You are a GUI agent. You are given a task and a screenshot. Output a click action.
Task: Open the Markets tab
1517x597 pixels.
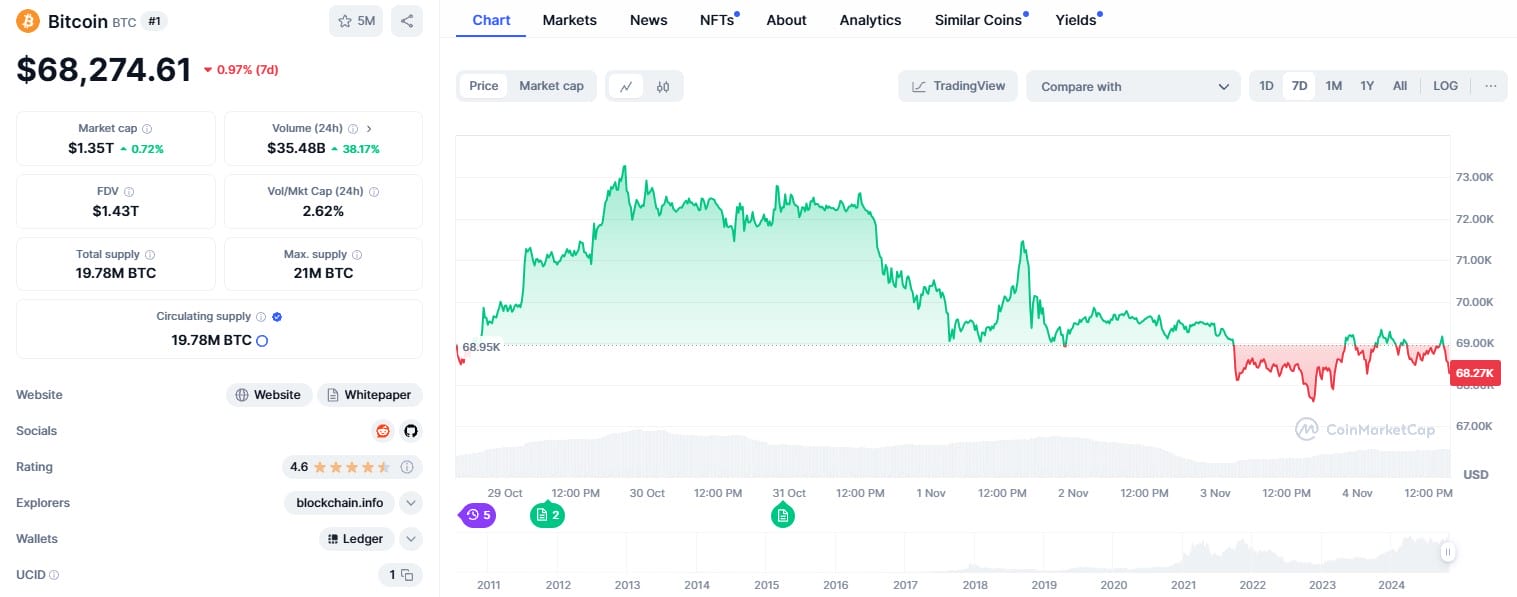pos(570,20)
